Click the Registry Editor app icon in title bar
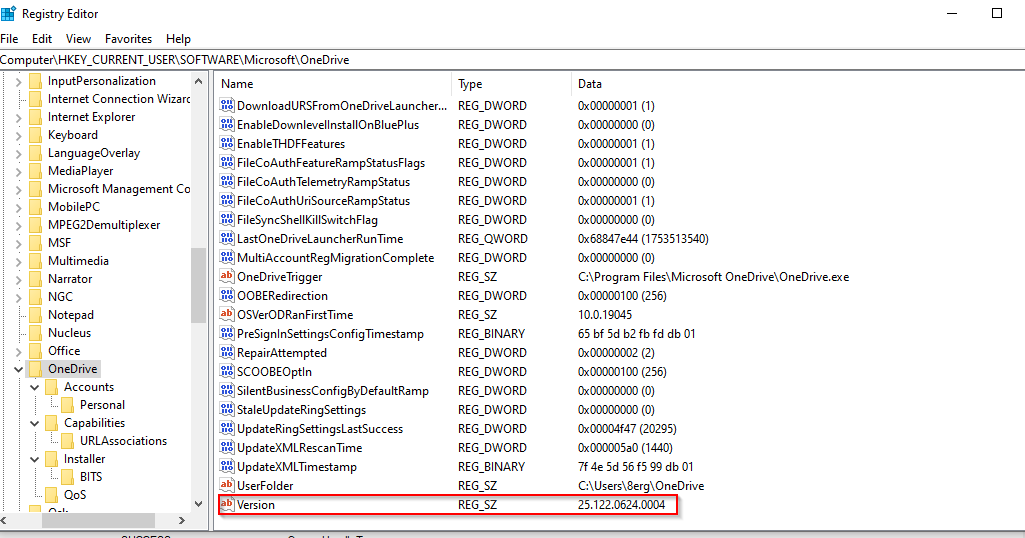1025x538 pixels. tap(8, 13)
